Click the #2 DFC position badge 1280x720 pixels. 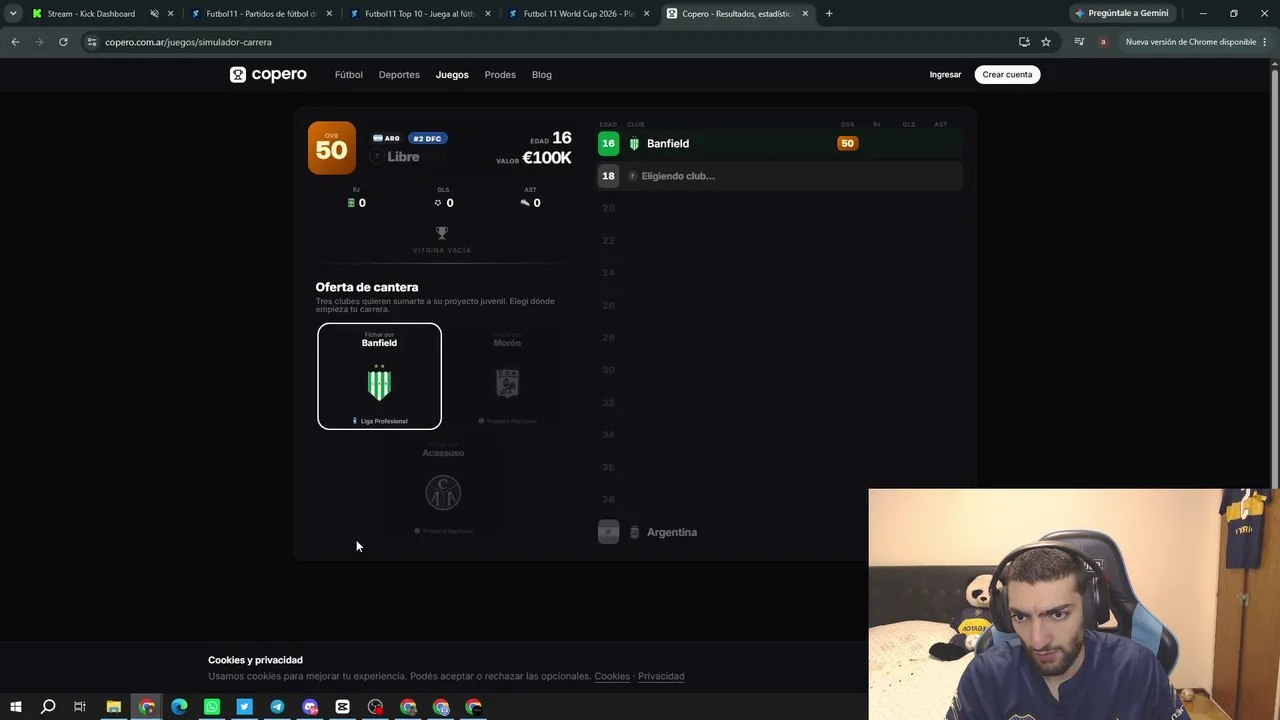click(427, 138)
